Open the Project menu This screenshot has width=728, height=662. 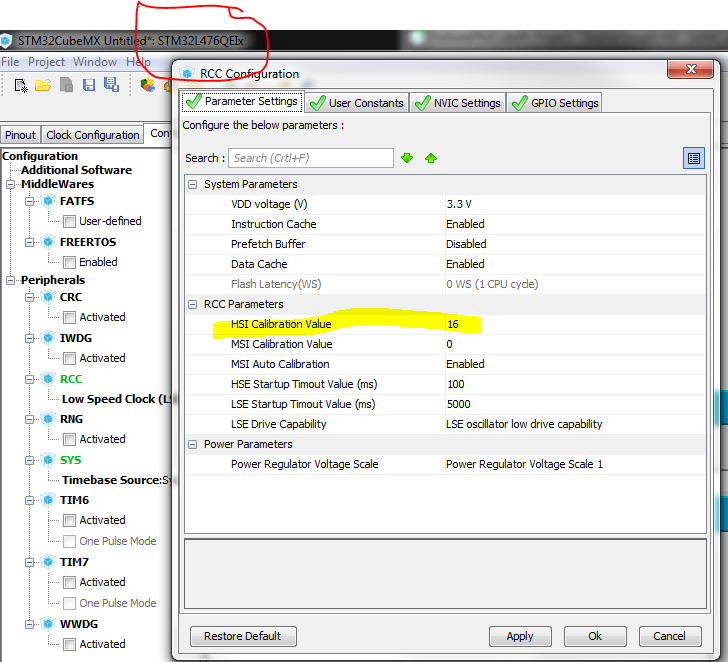coord(46,62)
